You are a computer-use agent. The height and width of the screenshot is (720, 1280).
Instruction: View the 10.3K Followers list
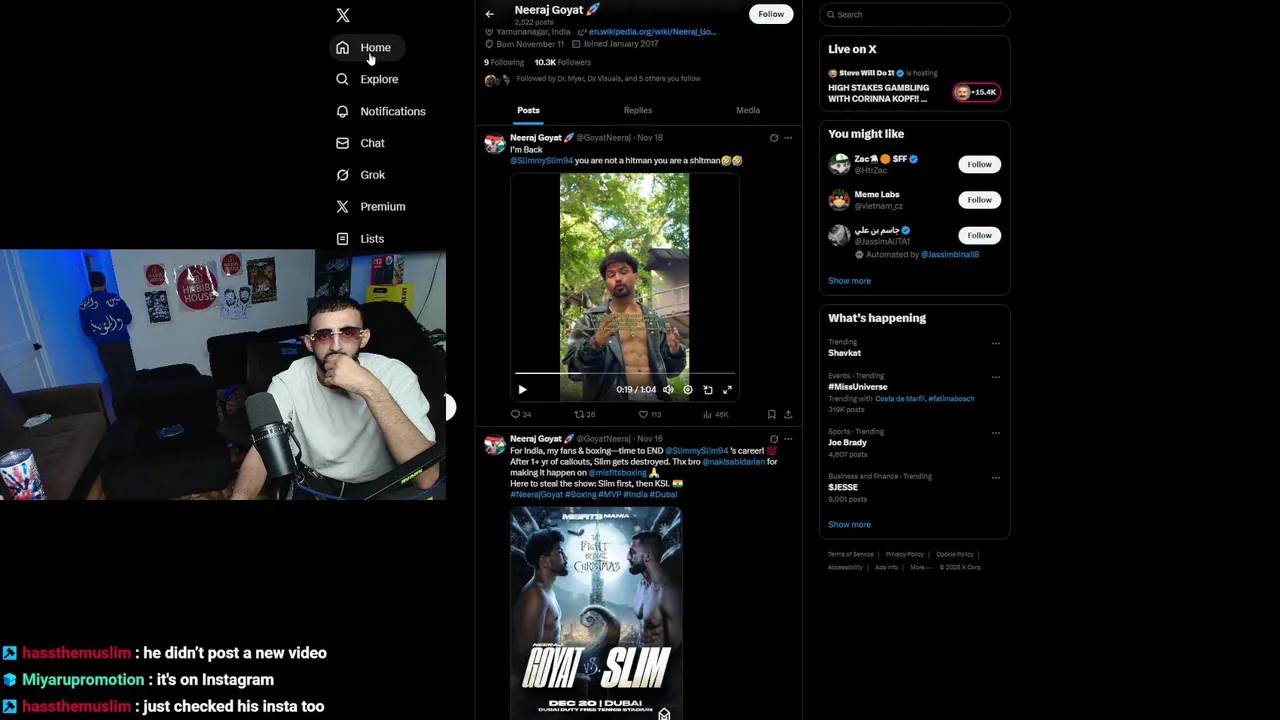(562, 62)
